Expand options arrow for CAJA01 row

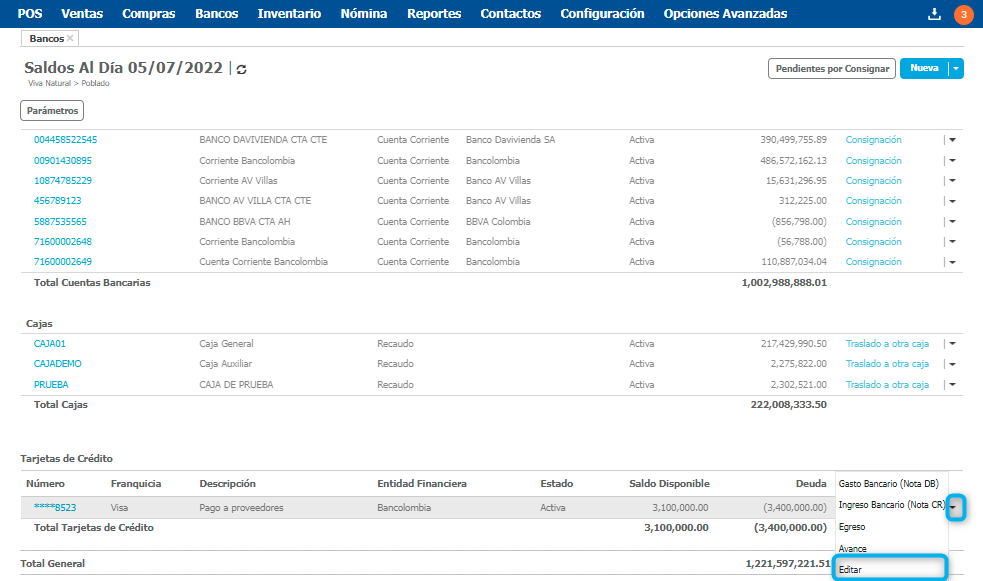tap(952, 344)
